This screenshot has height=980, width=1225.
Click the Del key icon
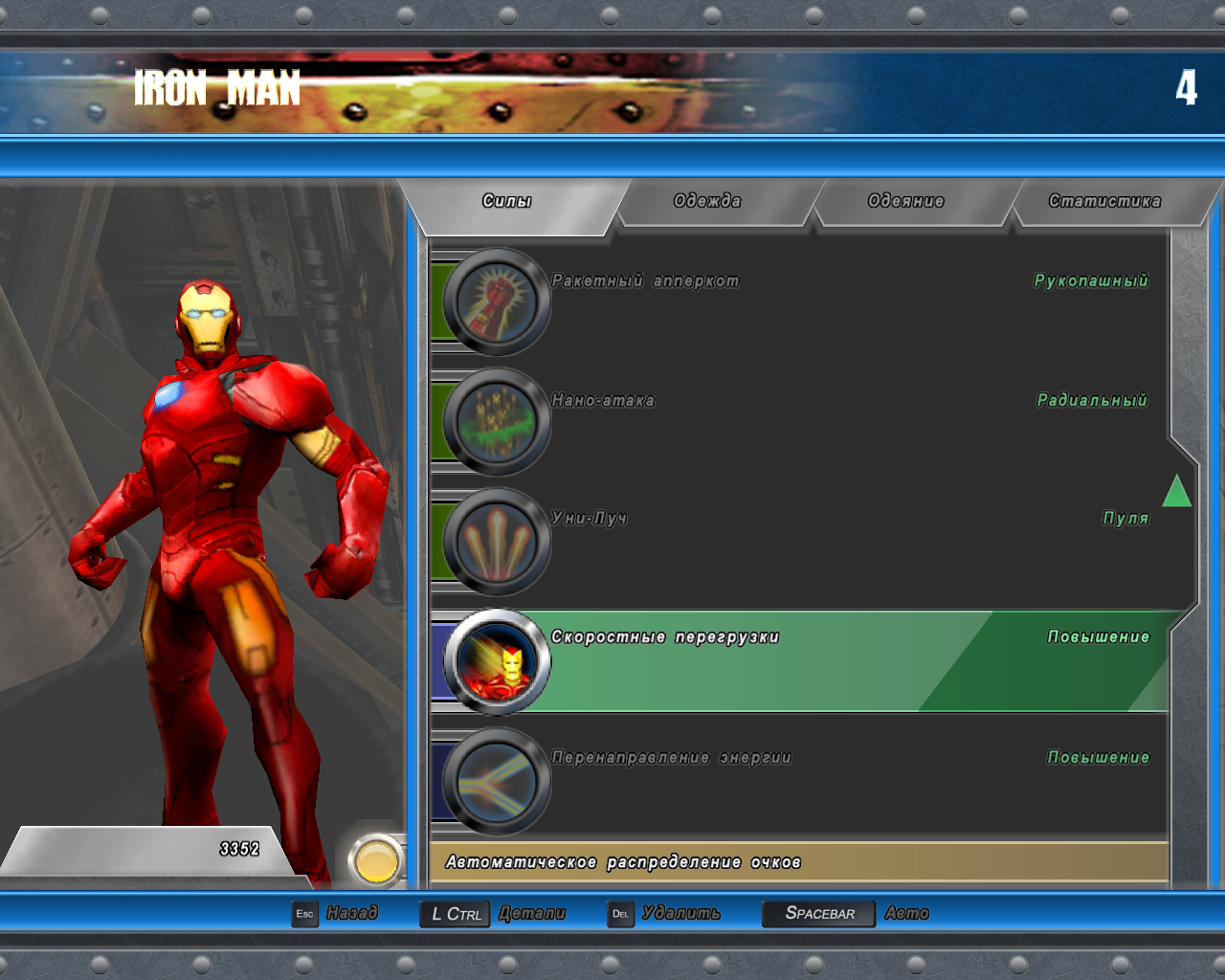pyautogui.click(x=620, y=914)
